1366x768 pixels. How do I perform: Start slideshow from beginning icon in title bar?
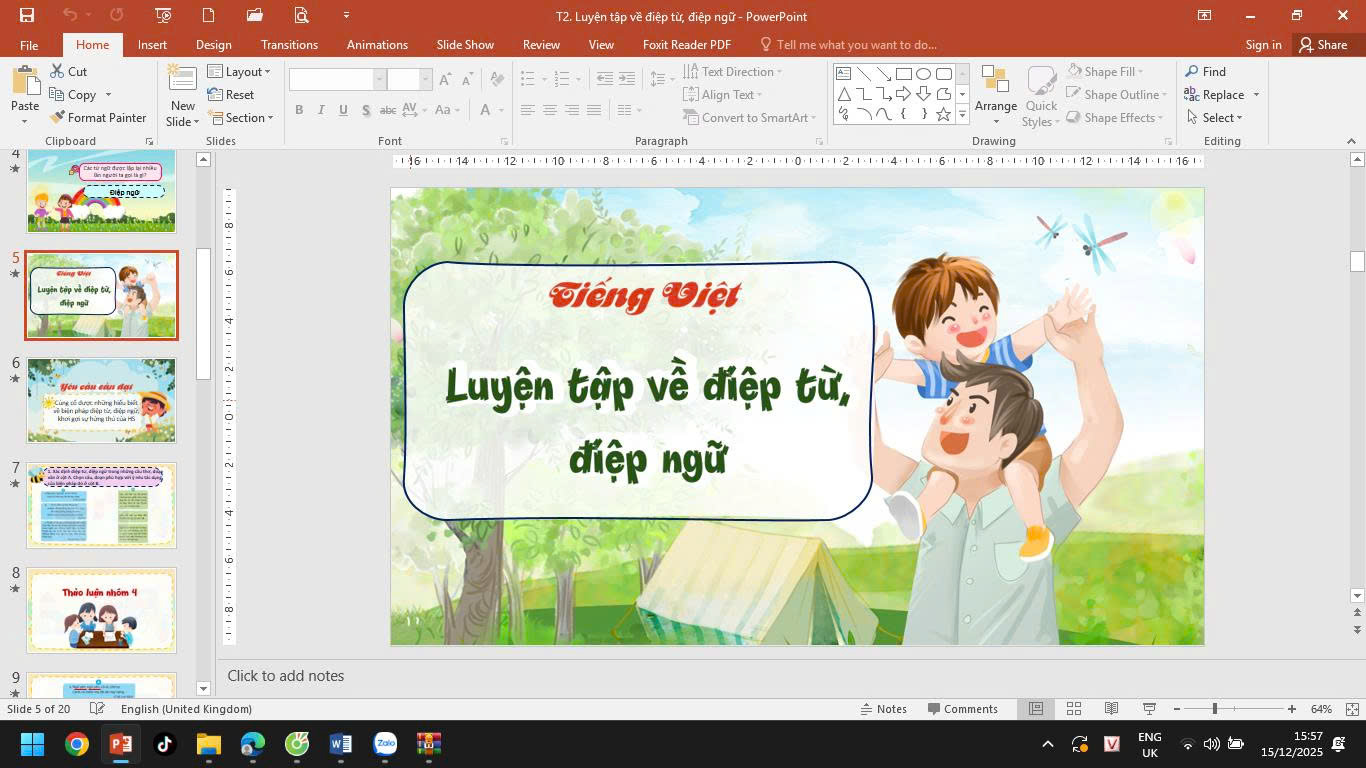(163, 15)
